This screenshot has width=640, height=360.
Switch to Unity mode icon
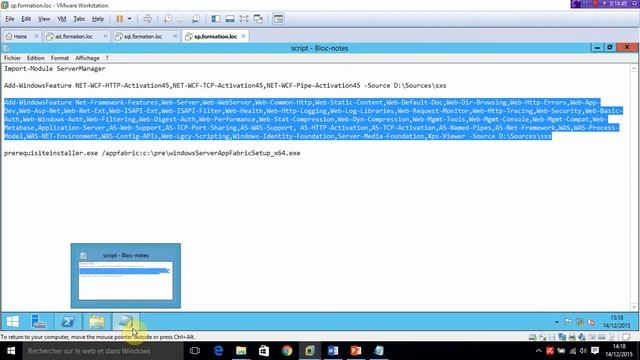click(x=258, y=19)
